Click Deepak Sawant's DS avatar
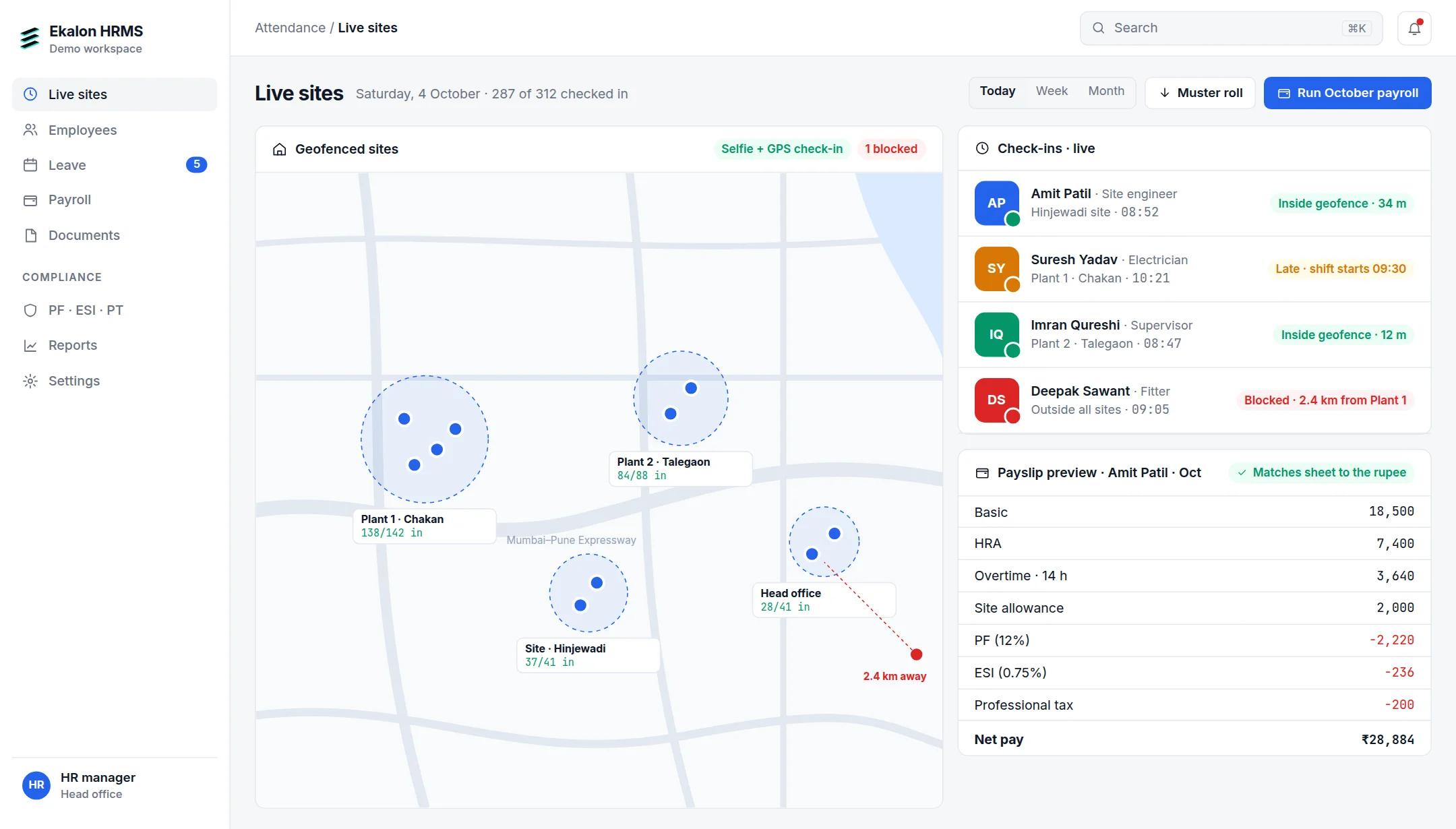The image size is (1456, 829). (x=996, y=400)
